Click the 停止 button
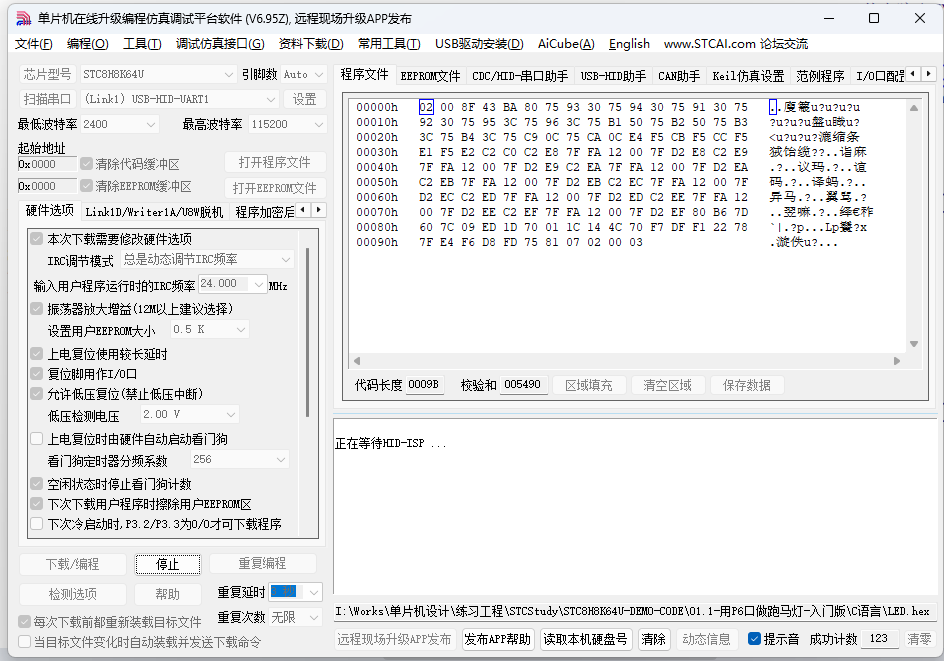 click(167, 565)
